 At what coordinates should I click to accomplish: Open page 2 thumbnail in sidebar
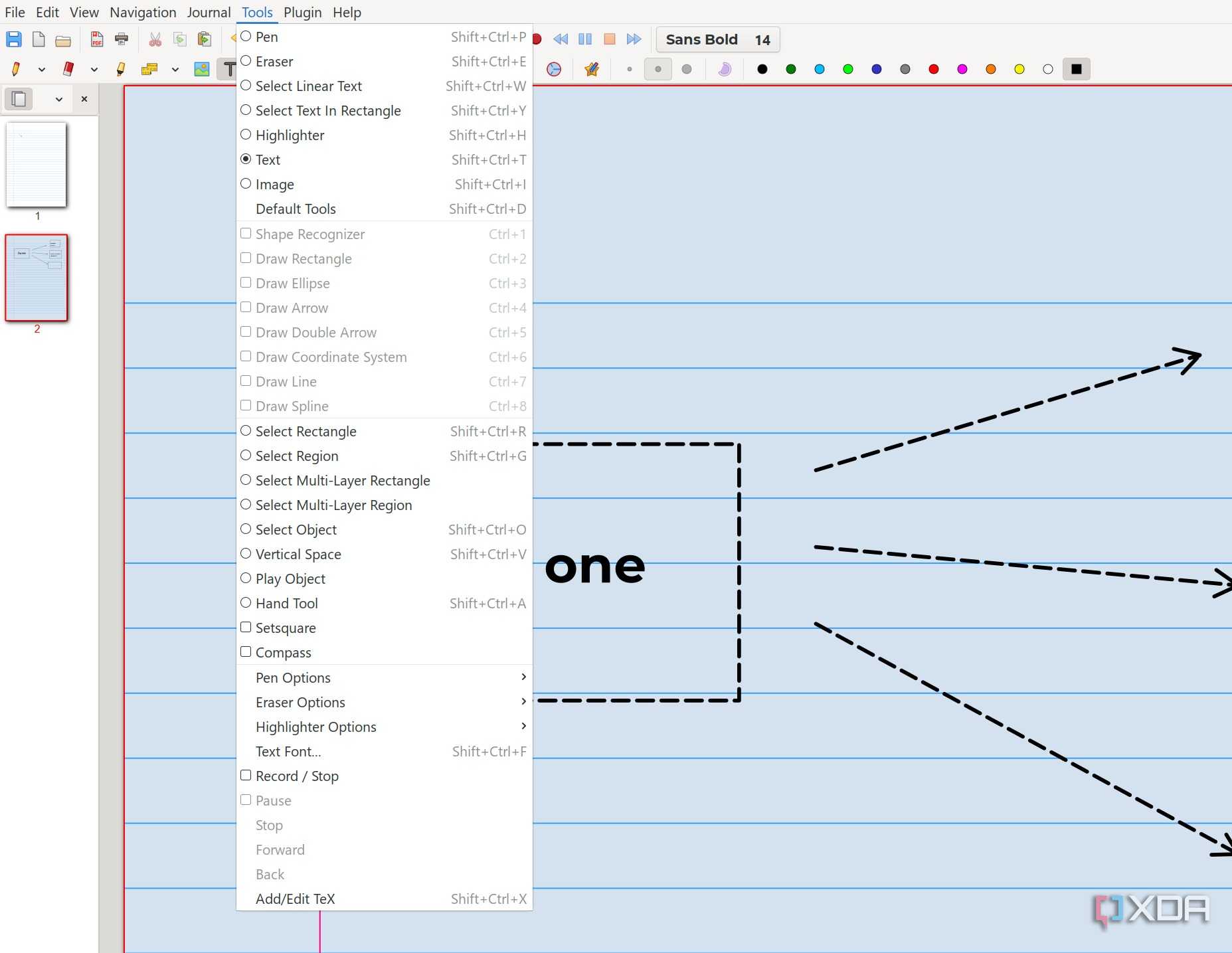pos(37,278)
